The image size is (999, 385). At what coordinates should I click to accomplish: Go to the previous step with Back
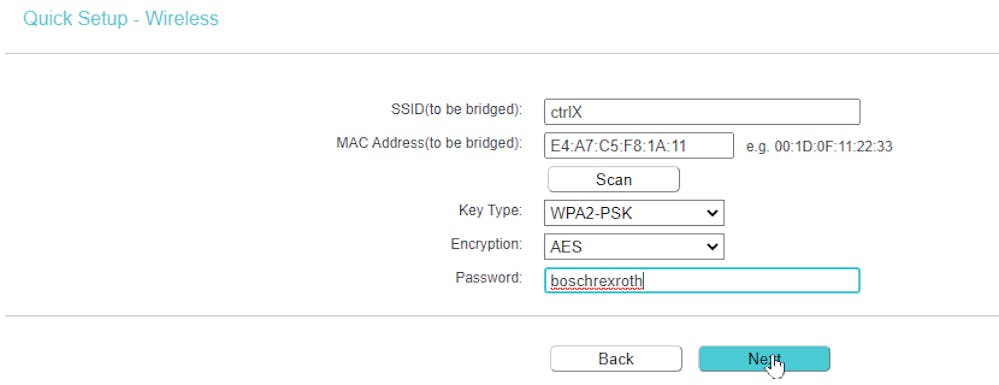point(616,359)
